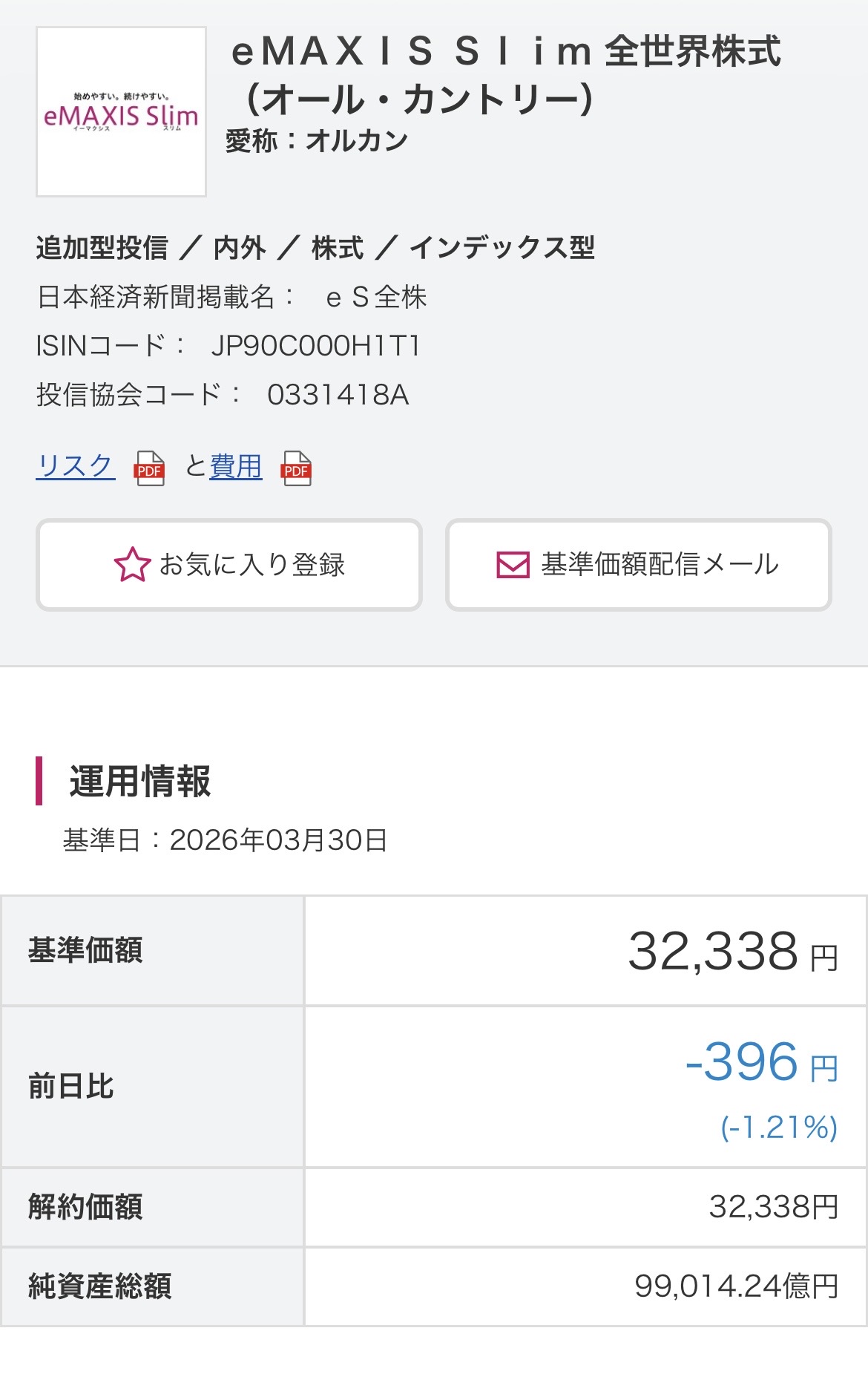Click the 愛称:オルカン nickname text
Viewport: 868px width, 1374px height.
[317, 140]
